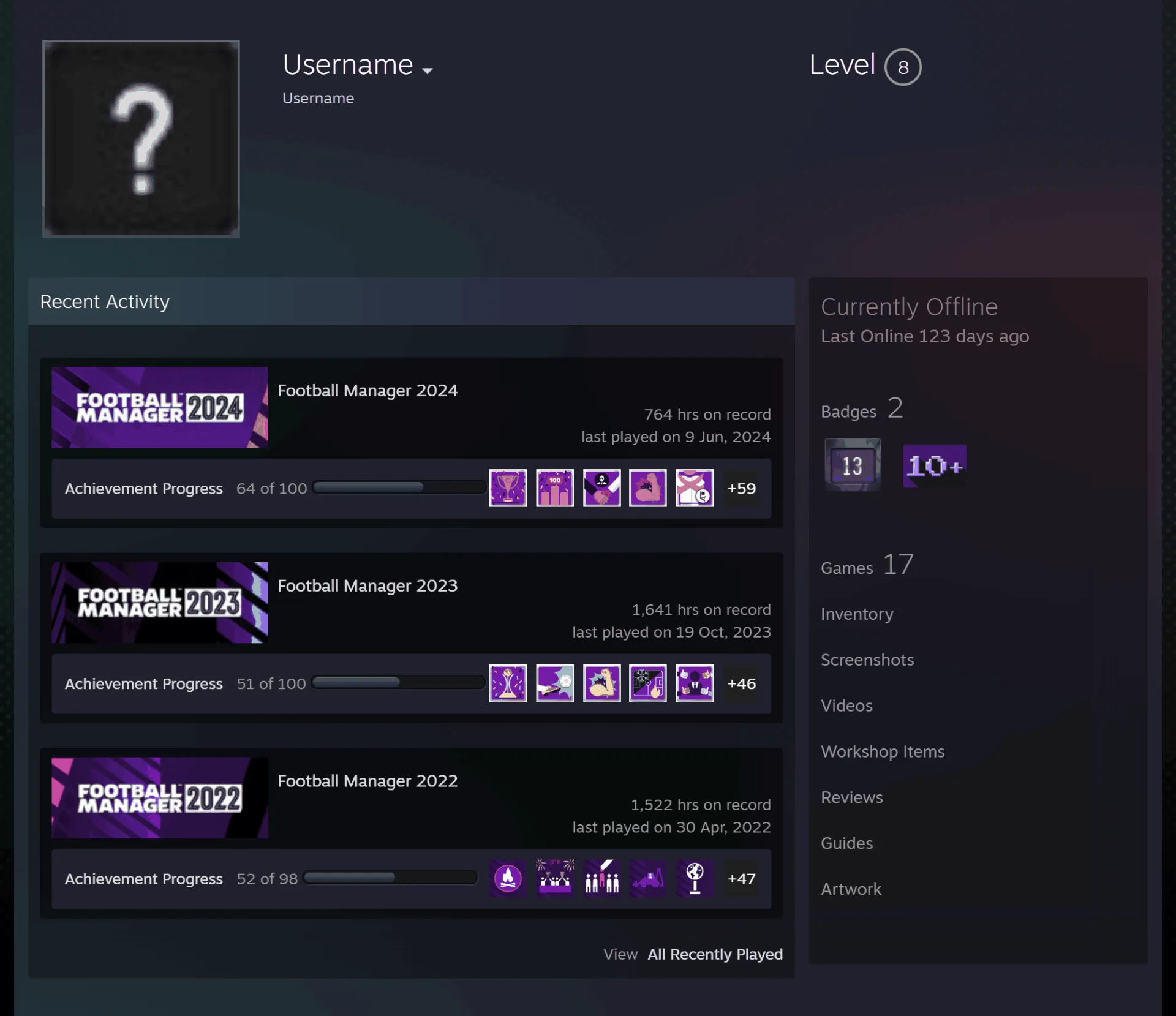This screenshot has height=1016, width=1176.
Task: Open the All Recently Played link
Action: point(715,954)
